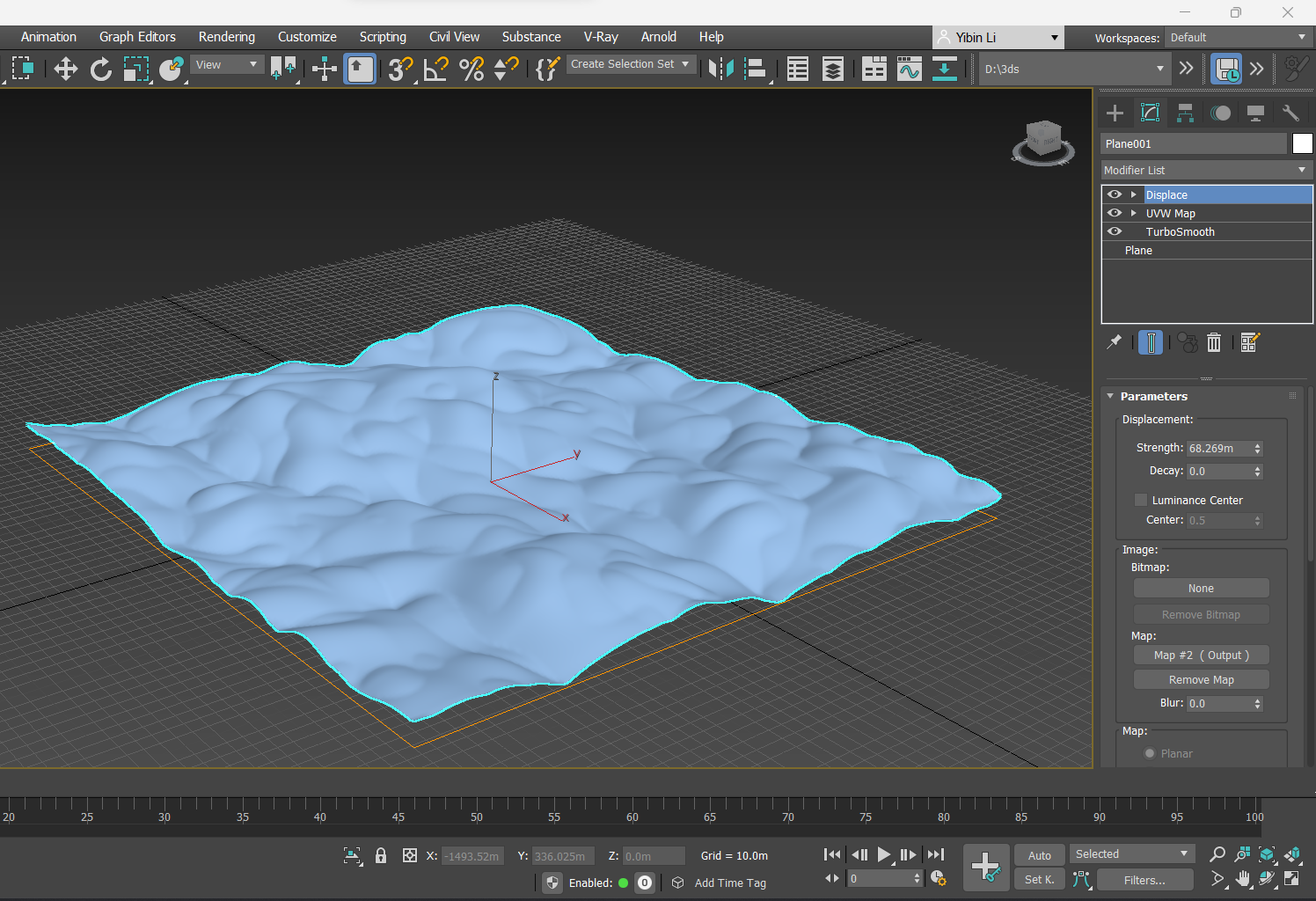This screenshot has width=1316, height=901.
Task: Toggle the Angle Snap icon
Action: click(435, 69)
